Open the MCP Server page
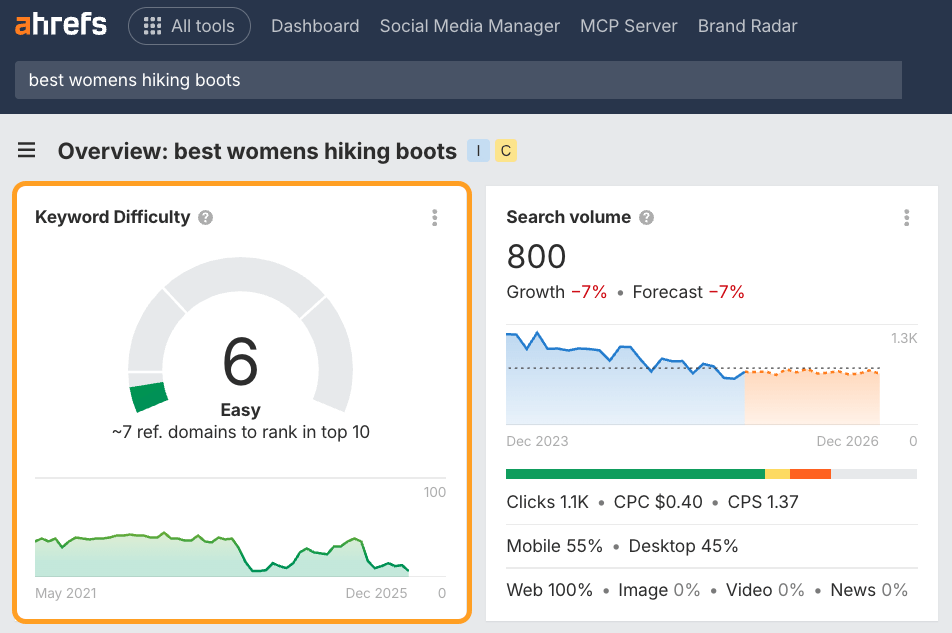 [x=628, y=26]
